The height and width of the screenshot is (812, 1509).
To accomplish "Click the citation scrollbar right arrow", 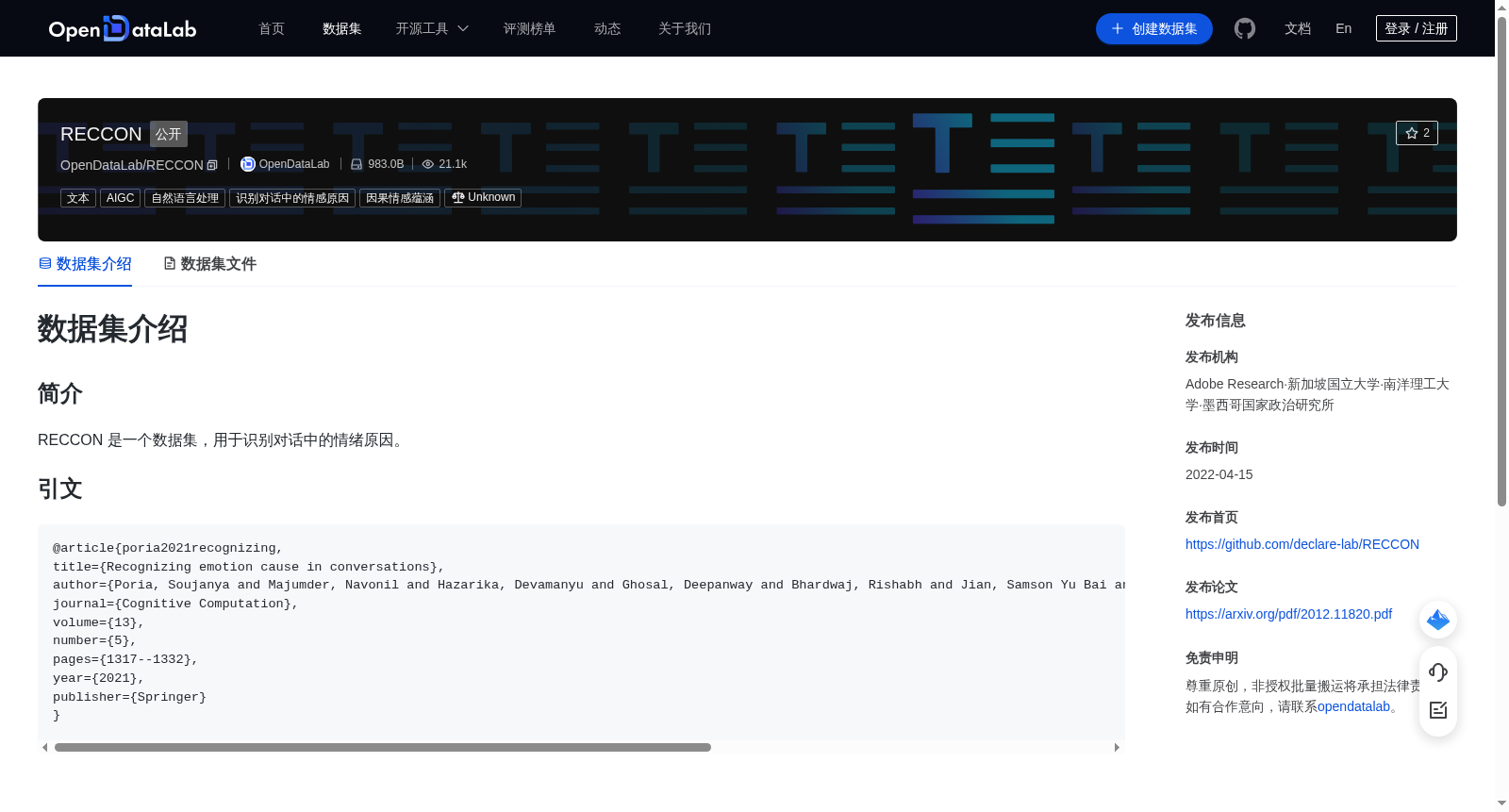I will 1117,747.
